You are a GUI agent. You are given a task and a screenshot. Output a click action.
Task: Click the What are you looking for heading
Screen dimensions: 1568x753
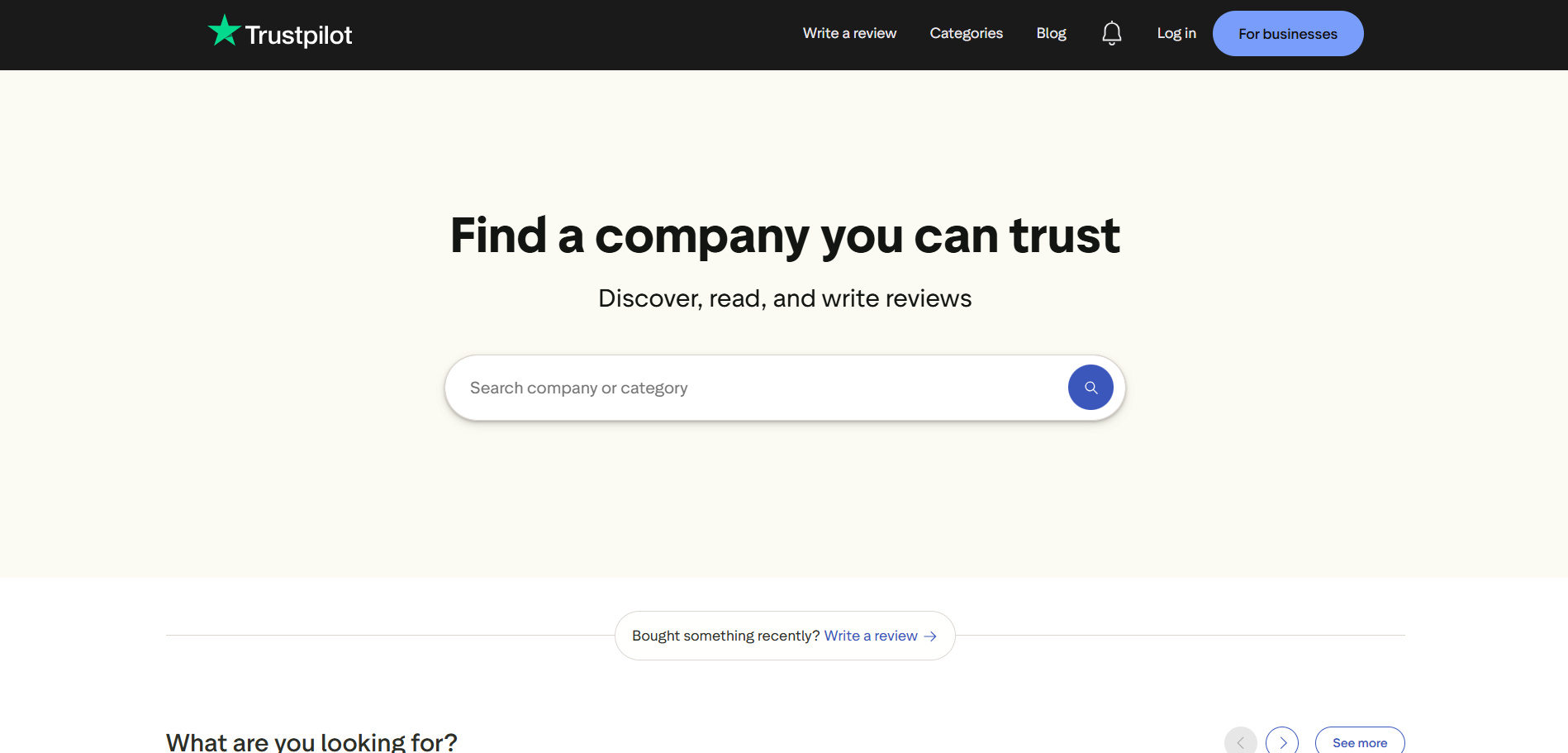311,741
